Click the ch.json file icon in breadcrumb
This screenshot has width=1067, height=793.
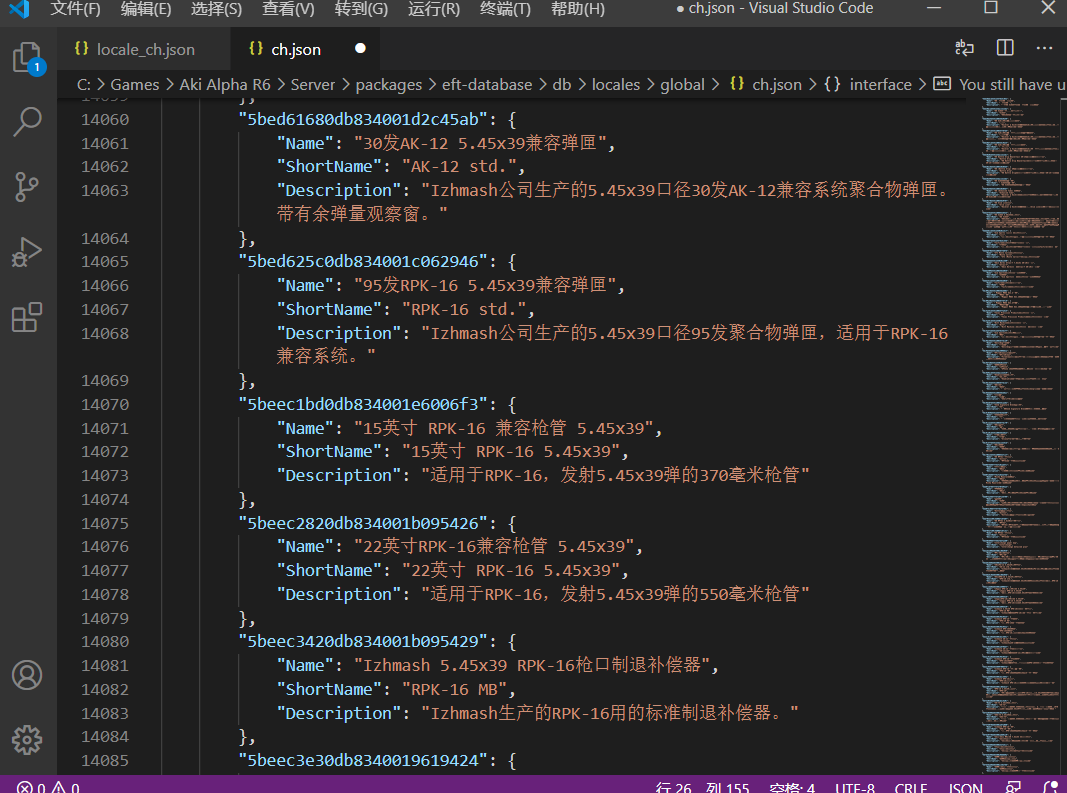pos(737,84)
